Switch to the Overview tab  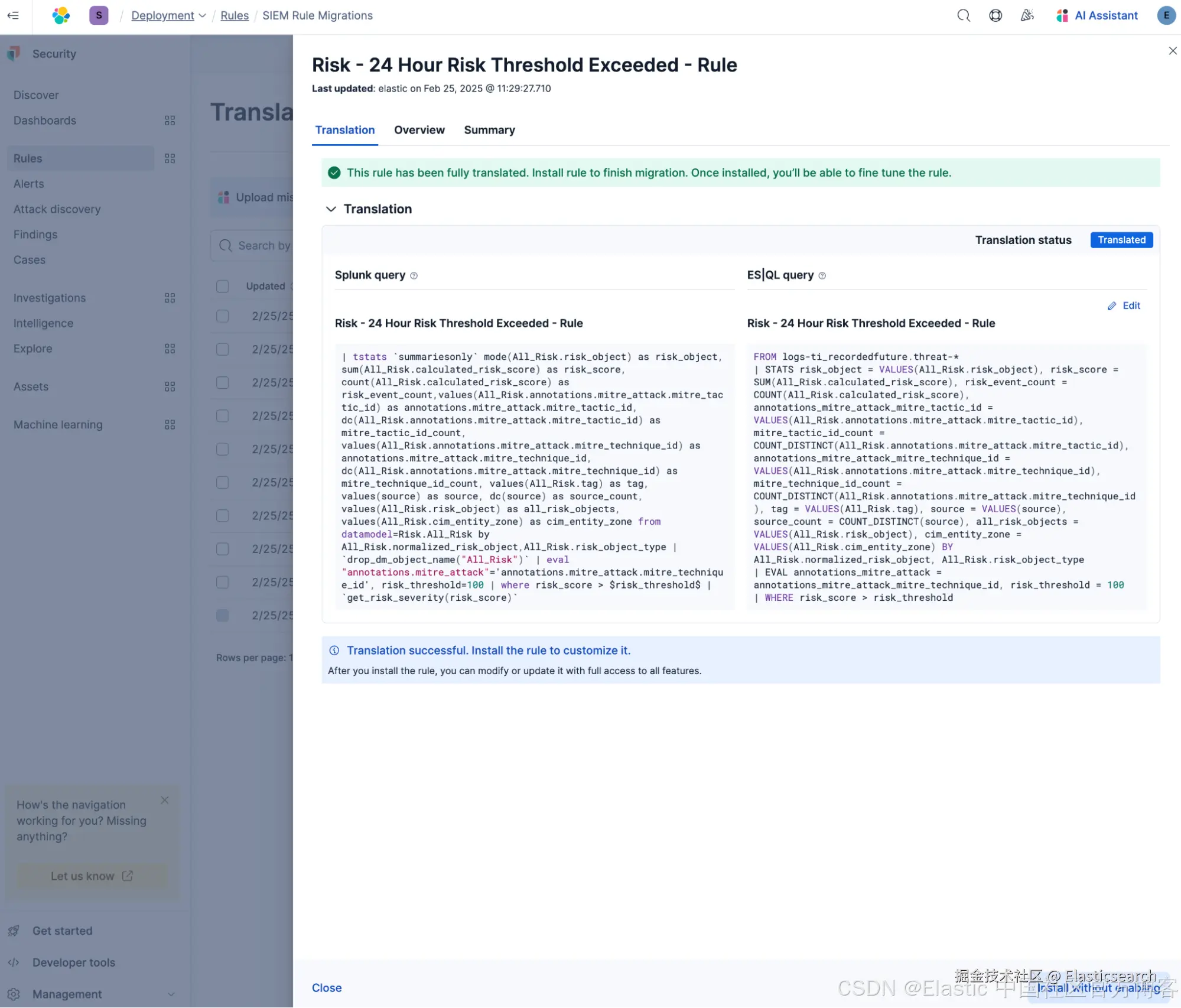[x=419, y=130]
